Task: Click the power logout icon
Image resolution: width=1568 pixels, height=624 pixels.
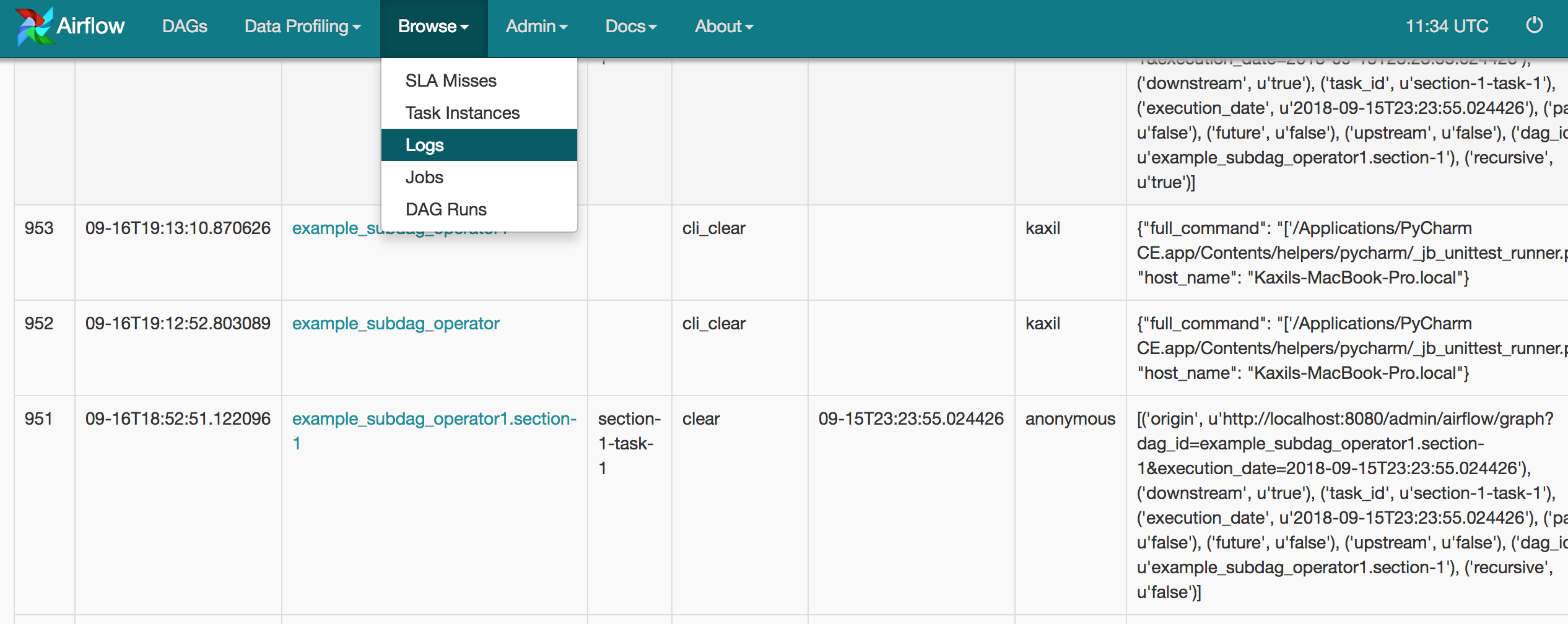Action: click(x=1534, y=25)
